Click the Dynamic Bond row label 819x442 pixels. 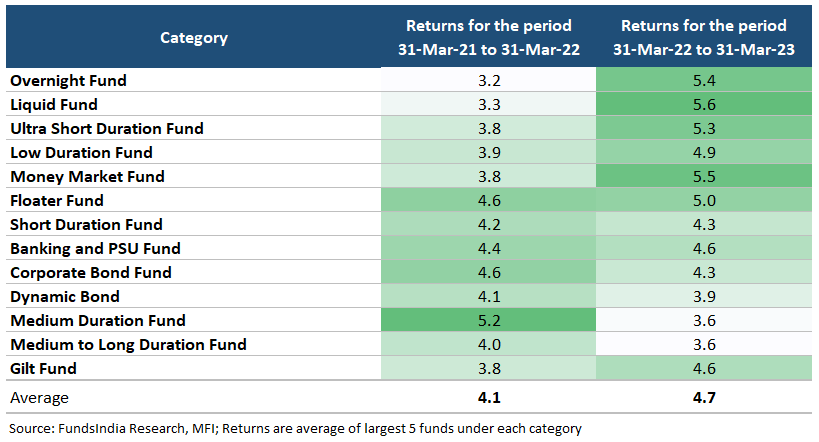pos(64,296)
